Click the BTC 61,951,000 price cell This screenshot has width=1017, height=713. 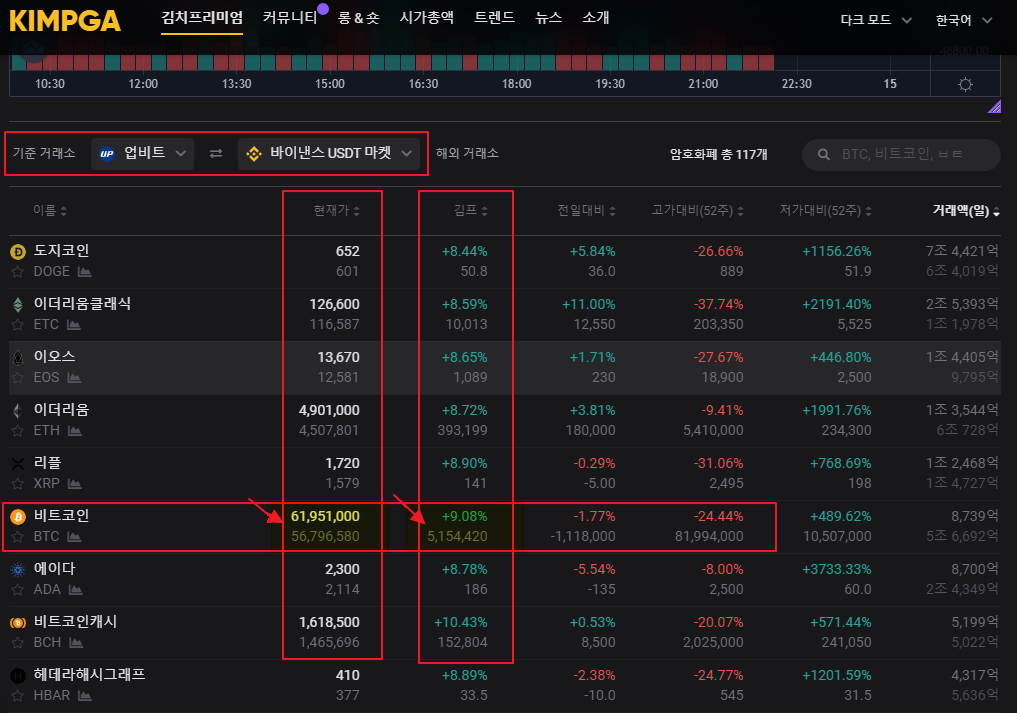point(325,516)
